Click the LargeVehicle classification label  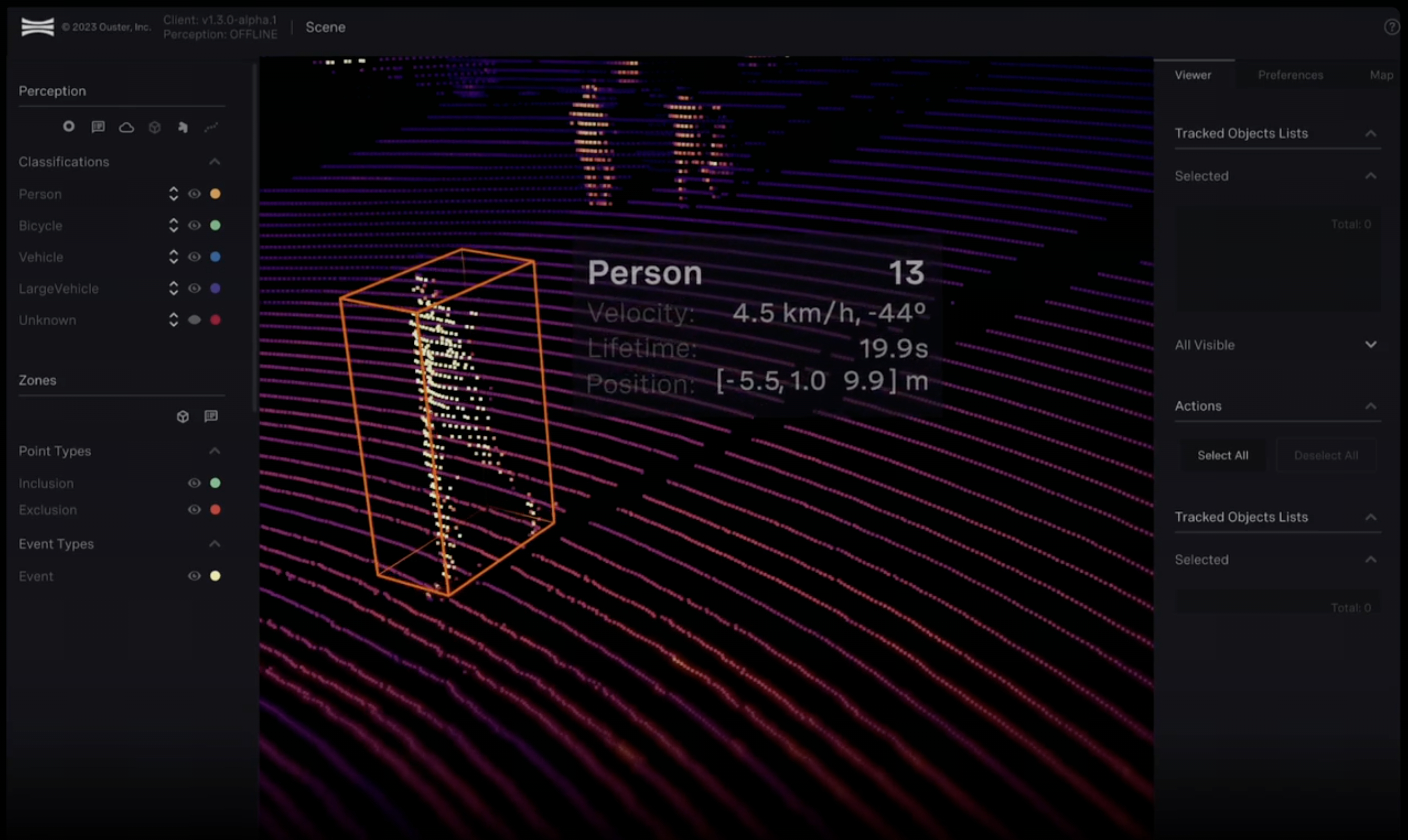(59, 289)
